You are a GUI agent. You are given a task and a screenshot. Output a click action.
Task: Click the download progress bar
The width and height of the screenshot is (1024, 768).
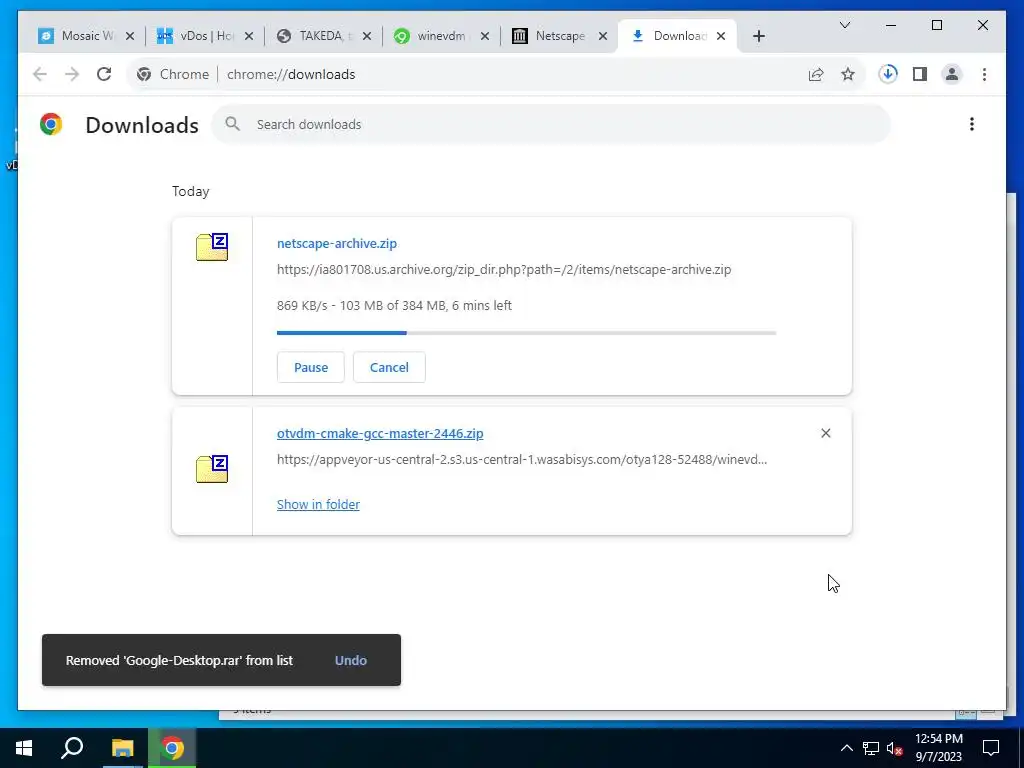[x=526, y=333]
